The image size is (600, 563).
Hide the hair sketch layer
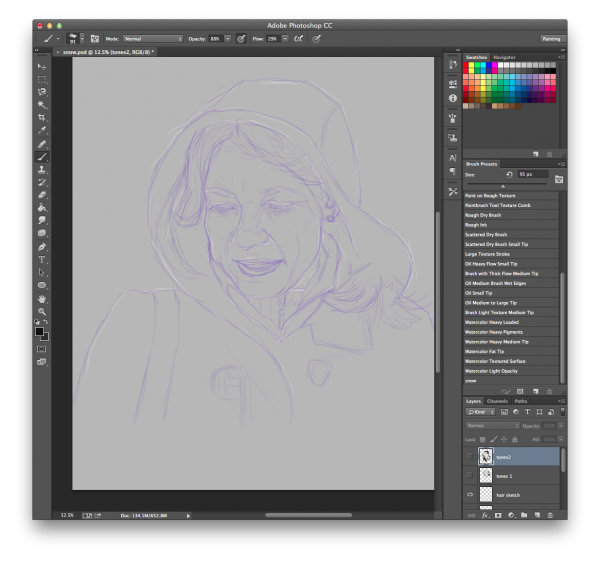coord(470,495)
